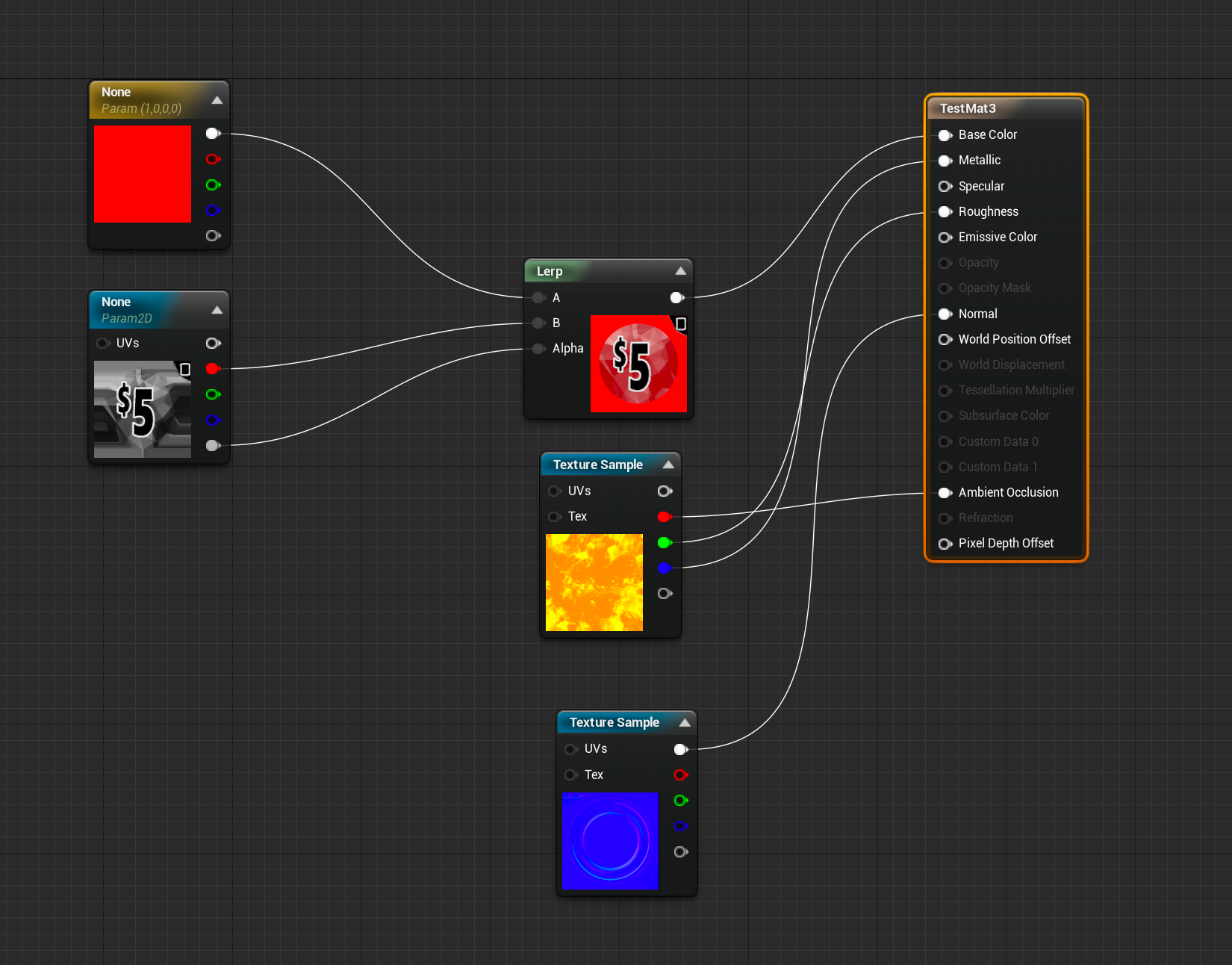Click the Param (1,0,0,0) subtitle text
Viewport: 1232px width, 965px height.
[141, 109]
